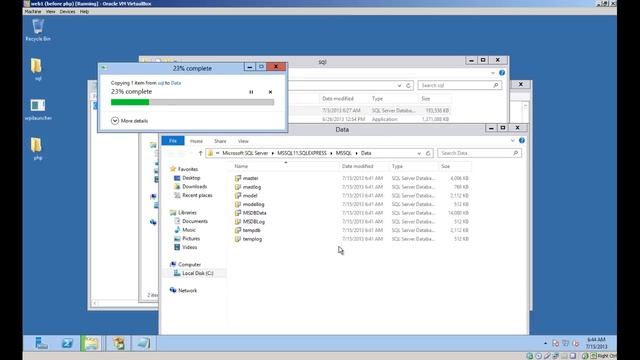640x360 pixels.
Task: Select 'MSSQL11.SQLEXPRESS' breadcrumb segment
Action: tap(302, 153)
